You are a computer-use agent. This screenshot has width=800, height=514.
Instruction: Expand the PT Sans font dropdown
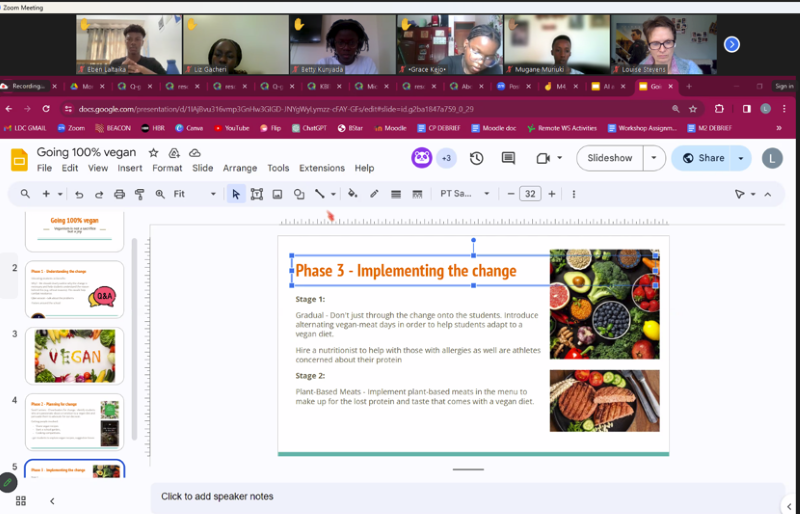[x=487, y=194]
